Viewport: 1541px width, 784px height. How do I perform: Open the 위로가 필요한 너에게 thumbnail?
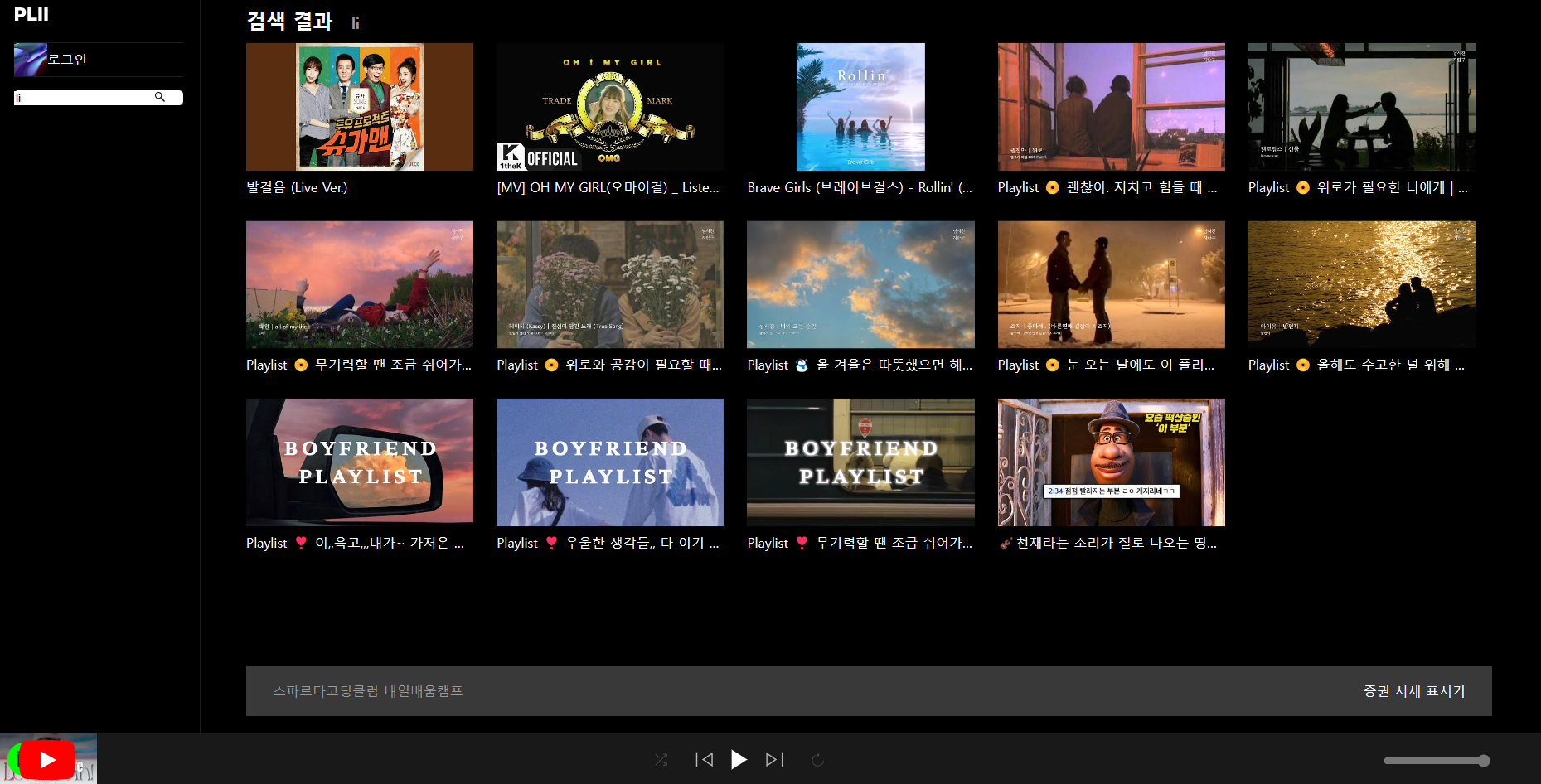coord(1362,107)
